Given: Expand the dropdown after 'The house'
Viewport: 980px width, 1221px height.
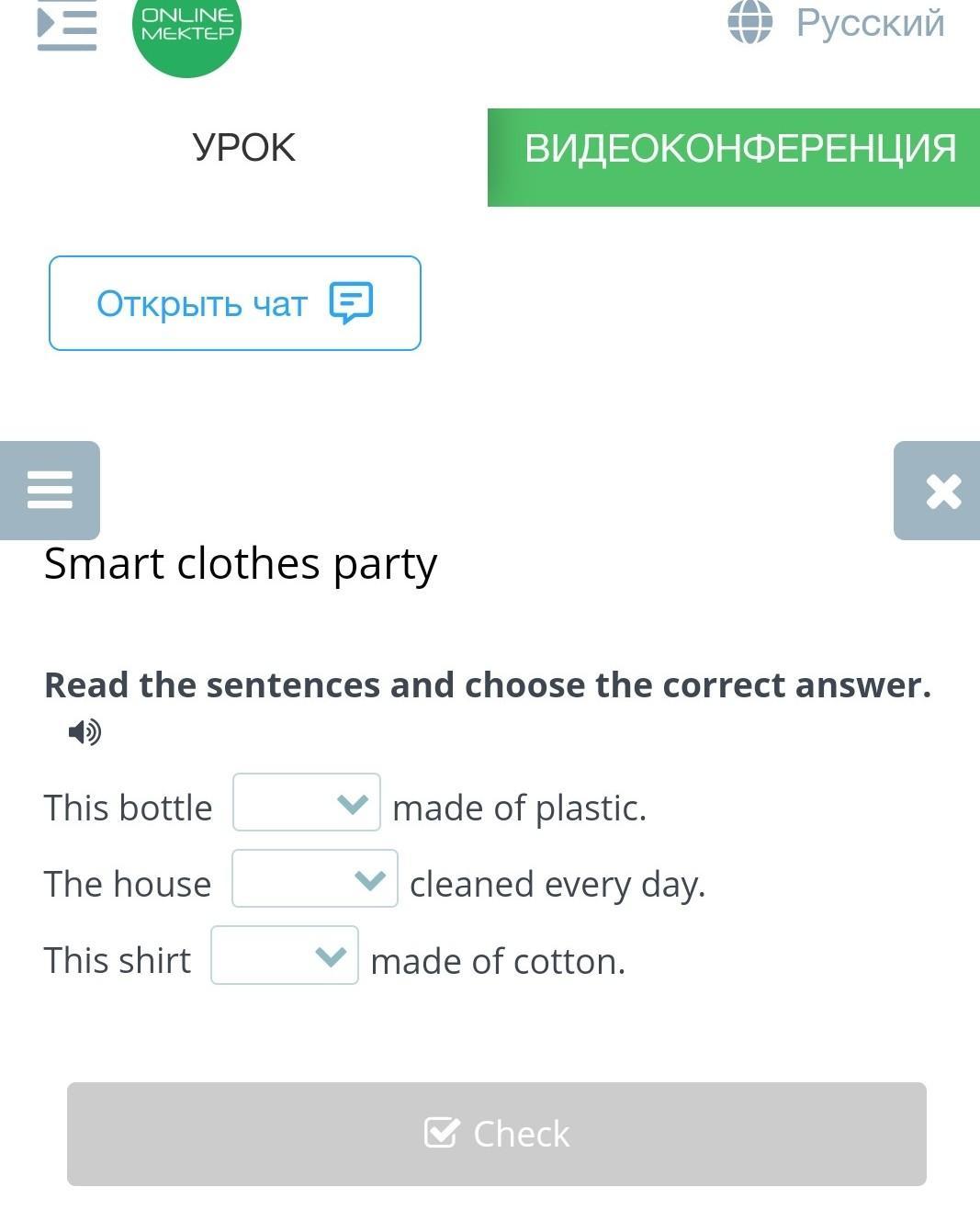Looking at the screenshot, I should (315, 878).
